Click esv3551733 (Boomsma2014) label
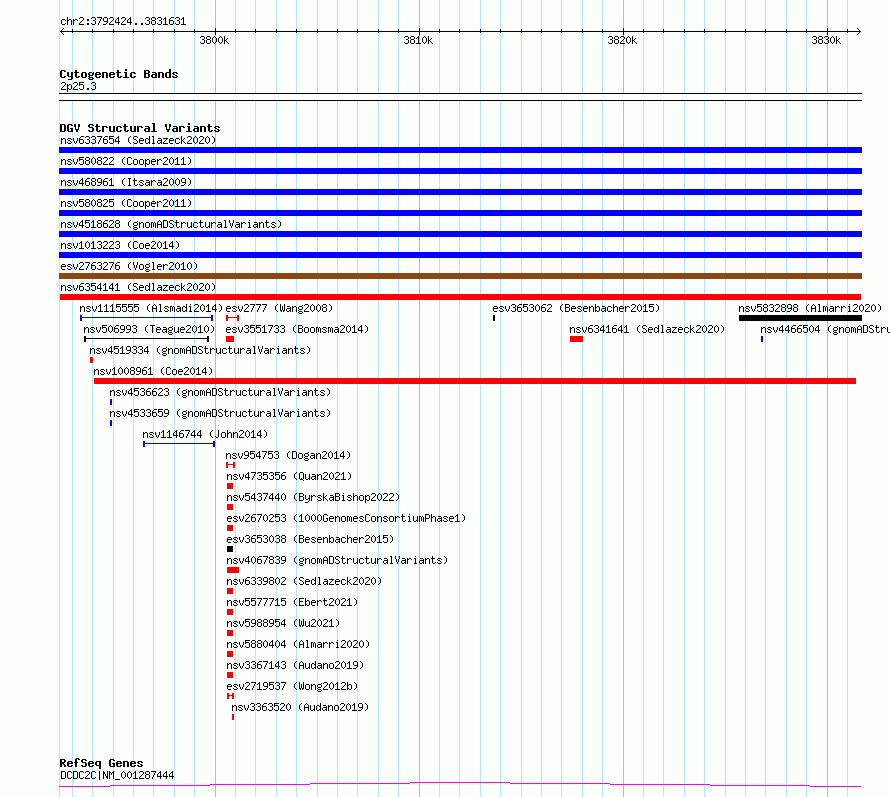Viewport: 890px width, 797px height. pyautogui.click(x=297, y=329)
